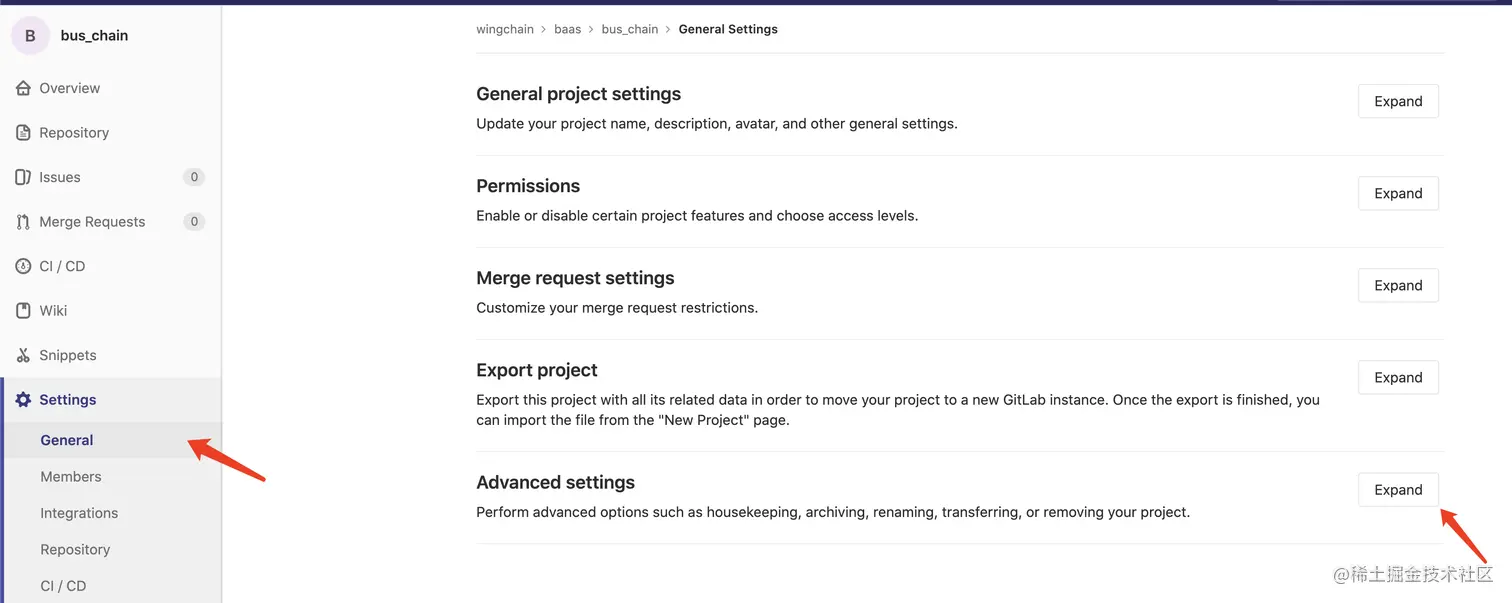Expand the Export project section
This screenshot has height=603, width=1512.
(1397, 377)
